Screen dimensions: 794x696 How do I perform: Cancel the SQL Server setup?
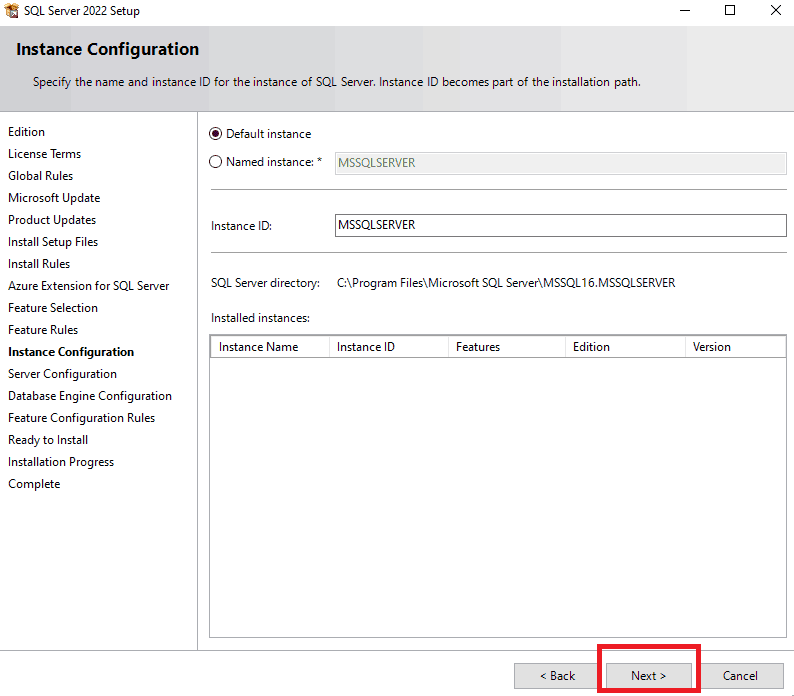click(x=740, y=676)
